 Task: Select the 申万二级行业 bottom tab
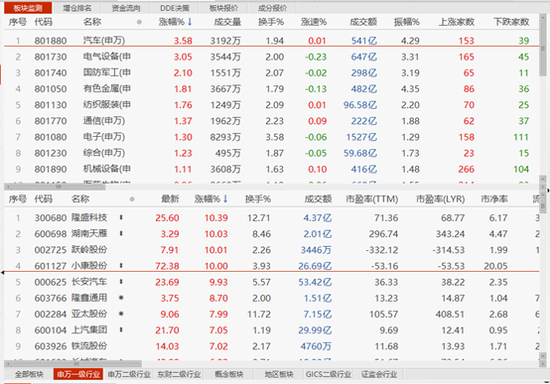[129, 374]
